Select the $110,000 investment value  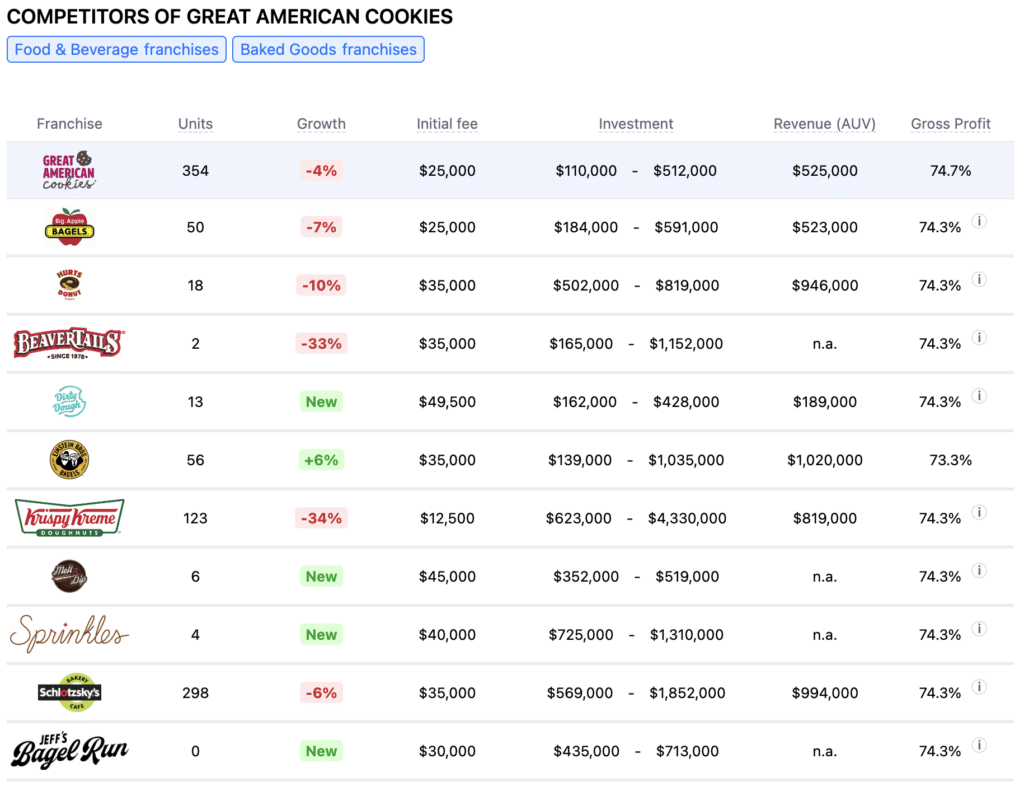click(586, 170)
